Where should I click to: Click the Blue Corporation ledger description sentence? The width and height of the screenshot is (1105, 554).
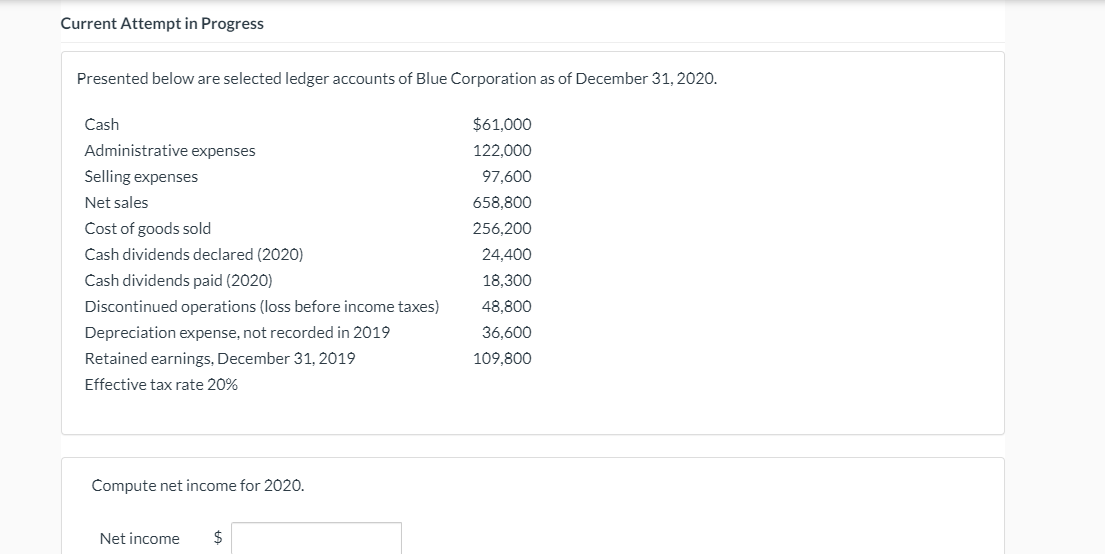tap(397, 79)
